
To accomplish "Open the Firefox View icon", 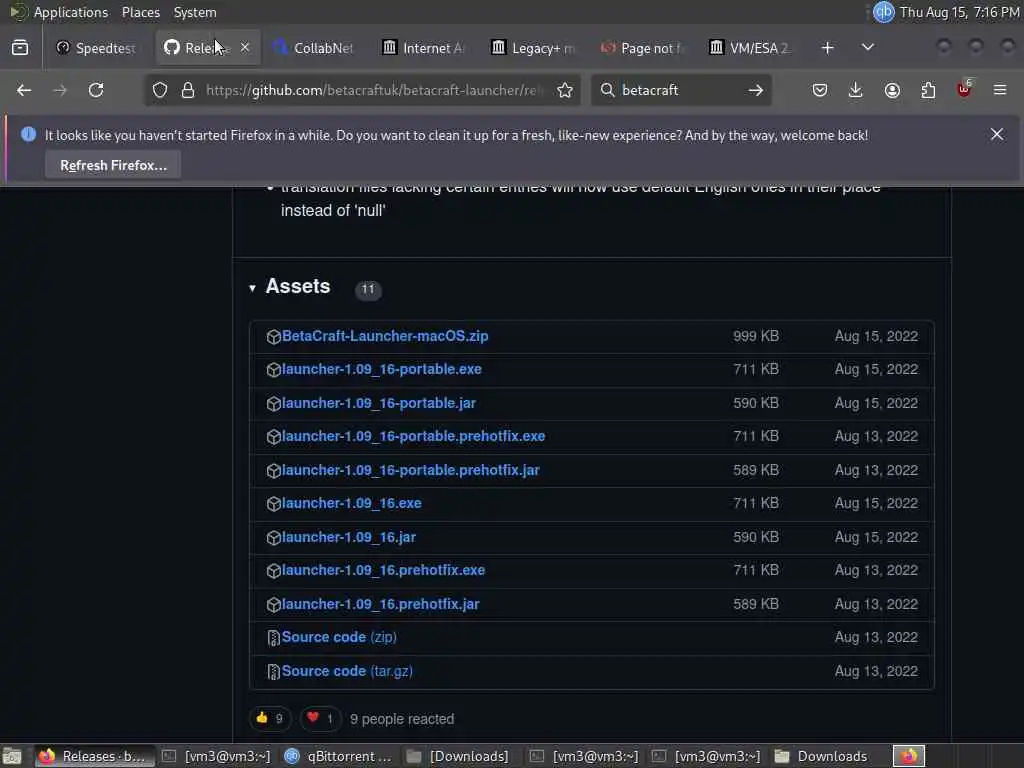I will (20, 48).
